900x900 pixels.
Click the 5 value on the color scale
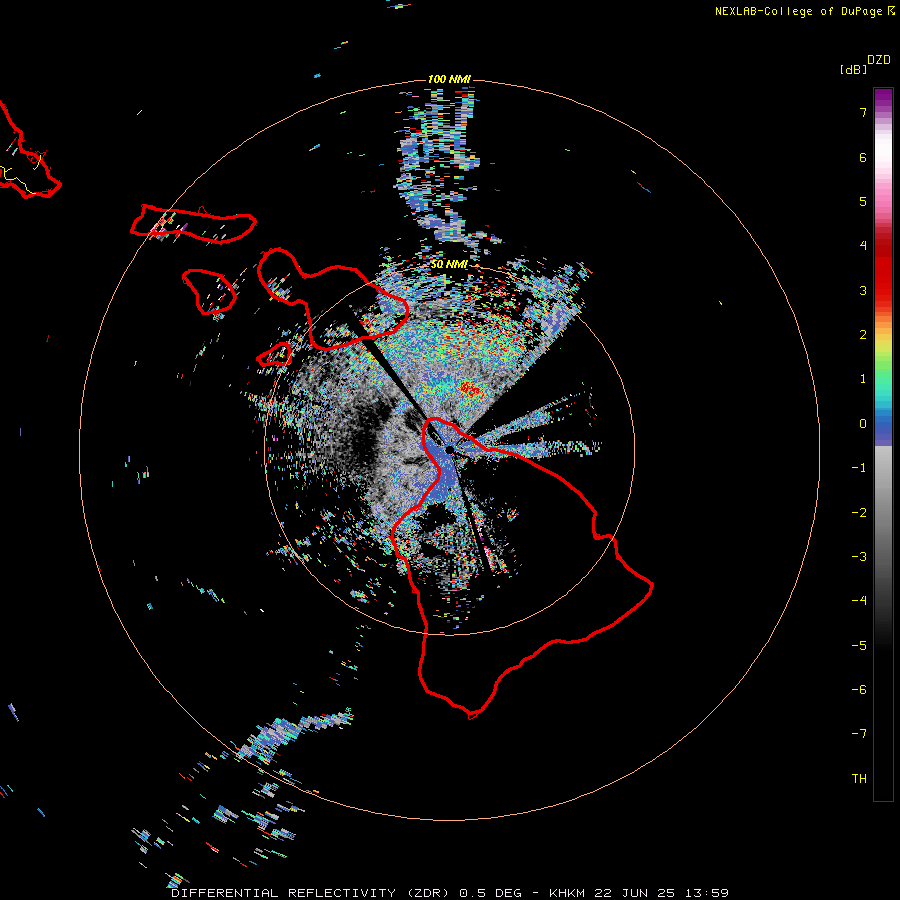(x=863, y=201)
